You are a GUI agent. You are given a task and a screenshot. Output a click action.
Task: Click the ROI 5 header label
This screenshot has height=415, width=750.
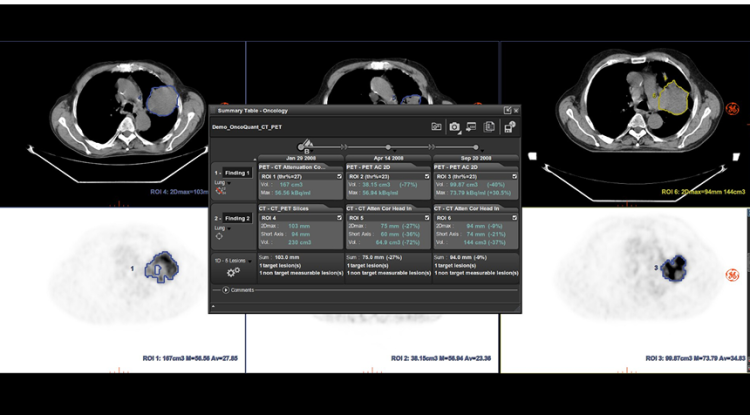click(356, 218)
